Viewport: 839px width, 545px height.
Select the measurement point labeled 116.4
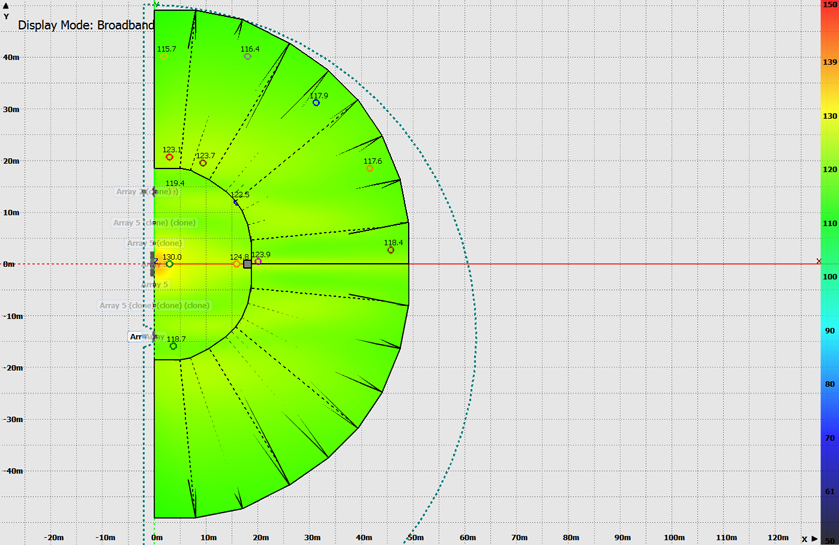point(248,56)
